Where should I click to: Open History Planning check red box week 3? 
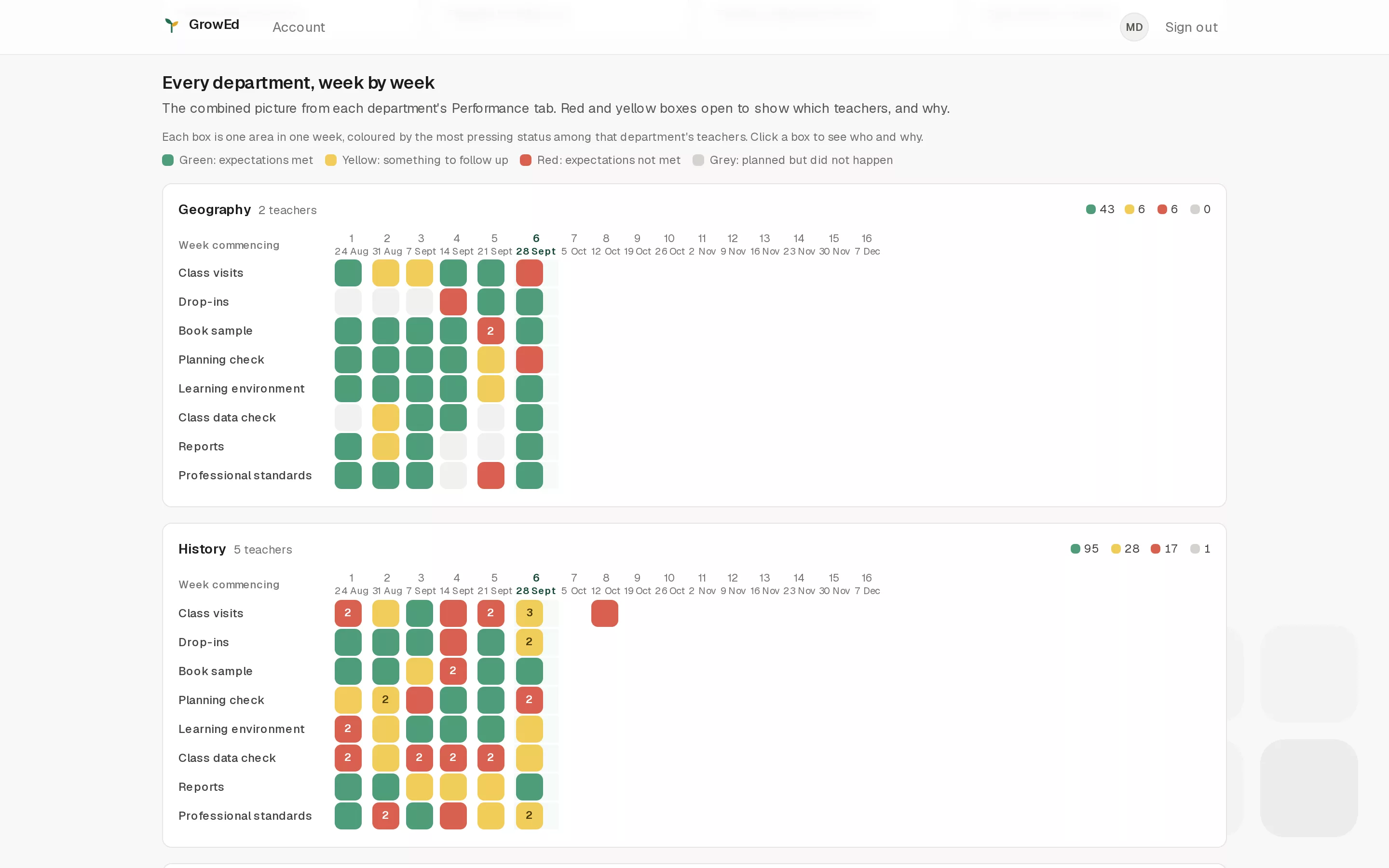tap(420, 700)
